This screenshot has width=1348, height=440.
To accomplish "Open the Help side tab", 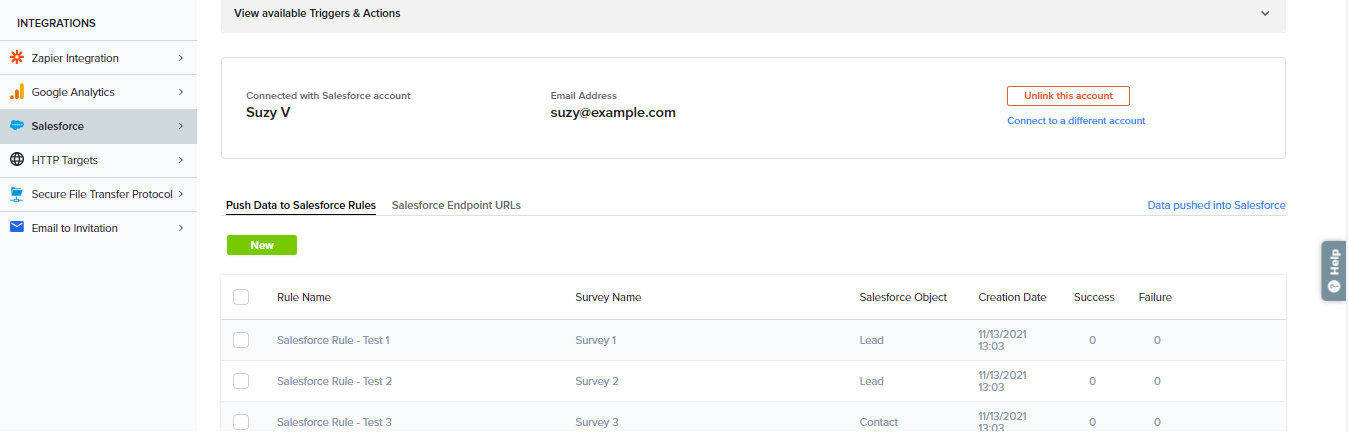I will coord(1333,270).
